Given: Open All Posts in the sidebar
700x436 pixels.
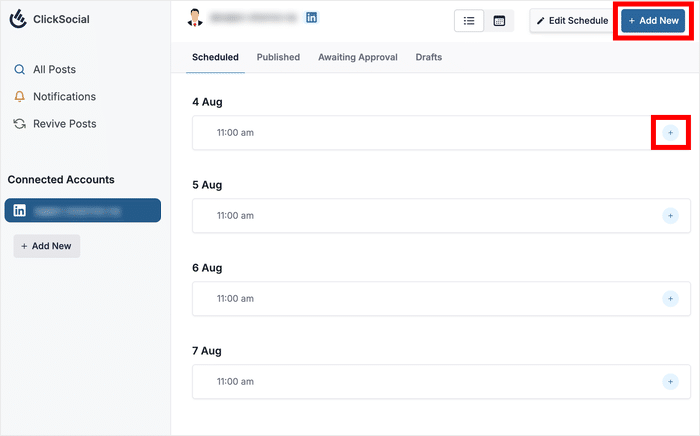Looking at the screenshot, I should pyautogui.click(x=45, y=70).
